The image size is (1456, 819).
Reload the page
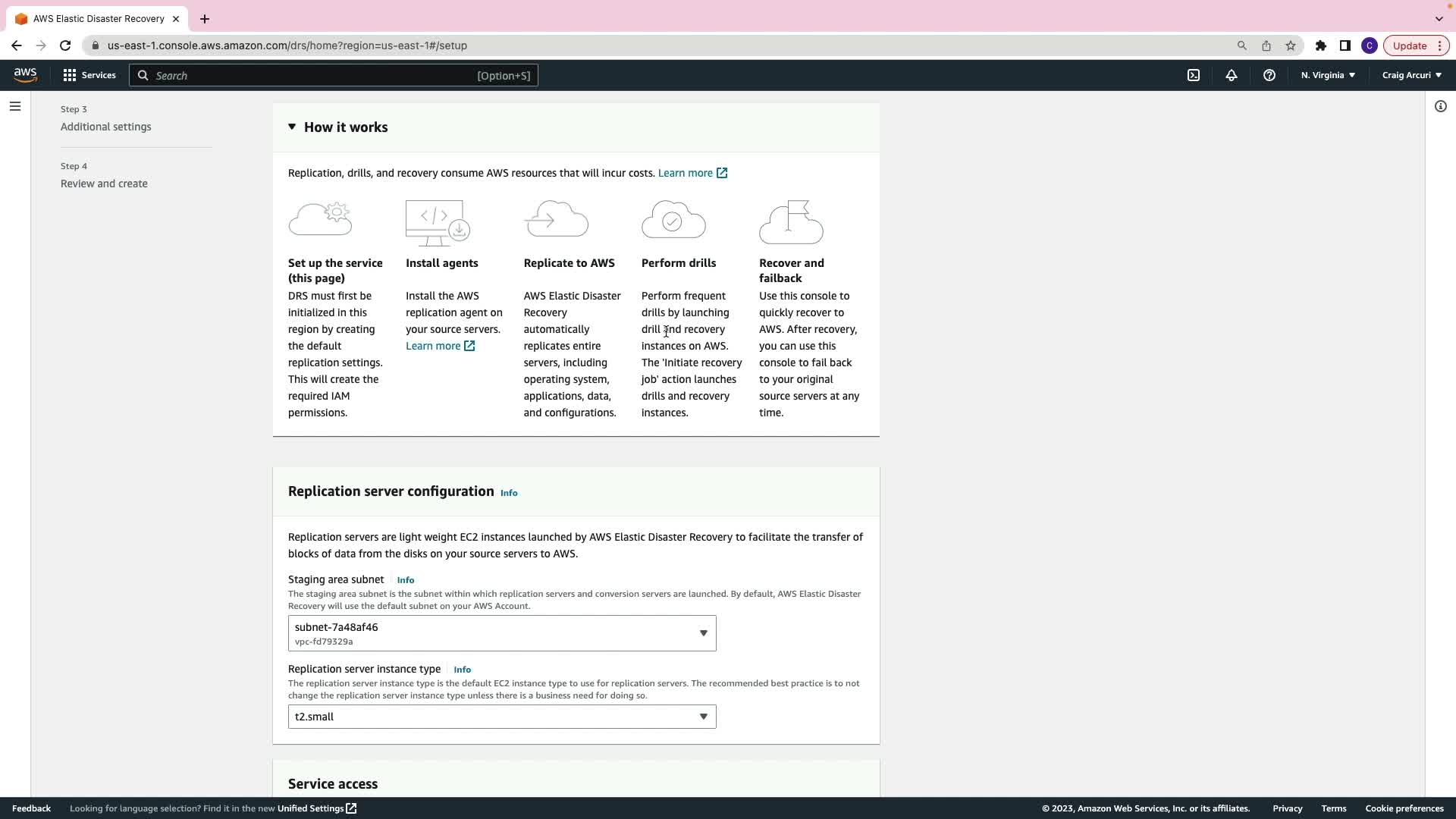65,45
